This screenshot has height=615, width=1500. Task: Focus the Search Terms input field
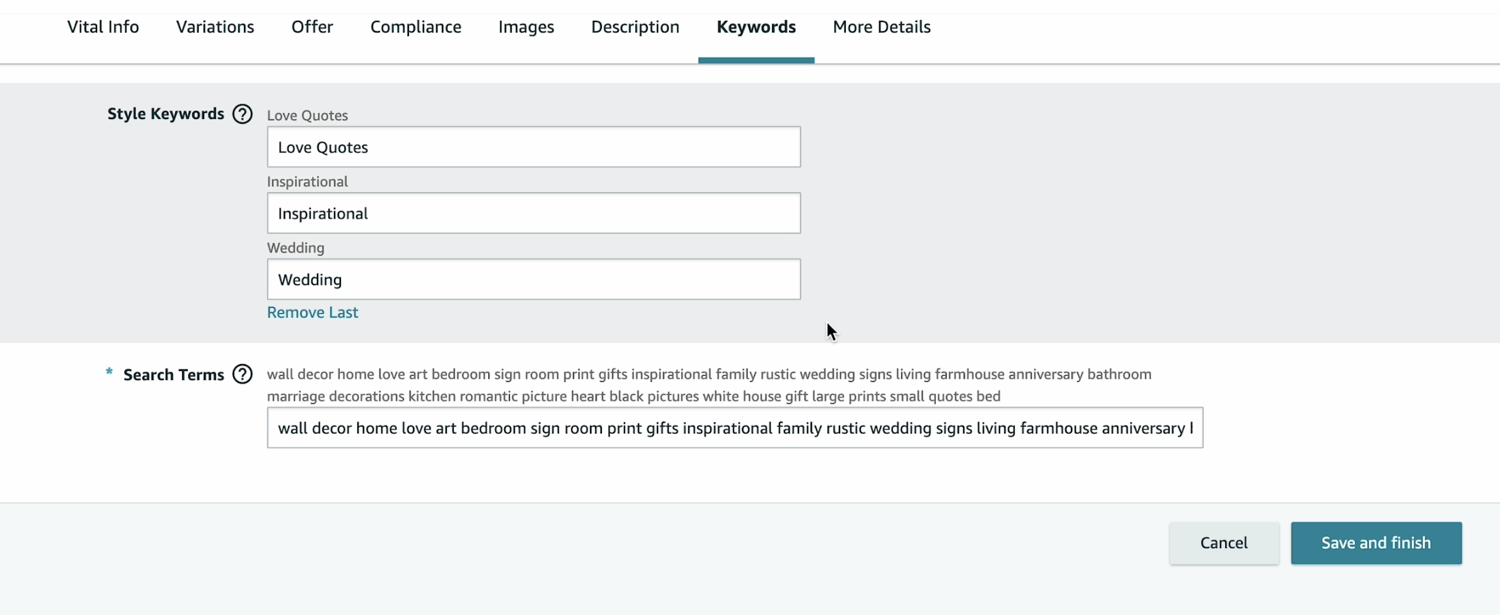point(735,427)
